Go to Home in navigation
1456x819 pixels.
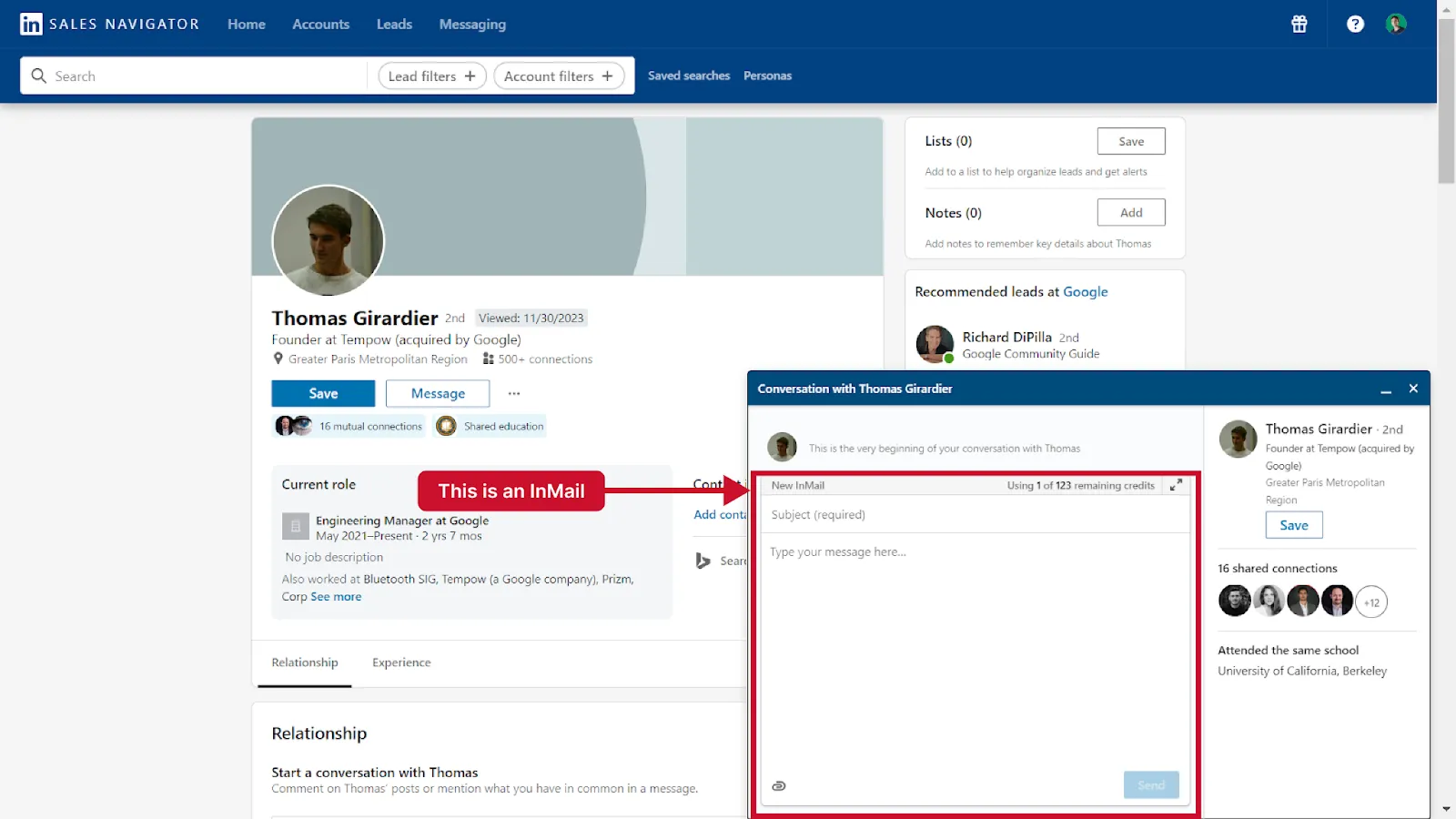(247, 25)
